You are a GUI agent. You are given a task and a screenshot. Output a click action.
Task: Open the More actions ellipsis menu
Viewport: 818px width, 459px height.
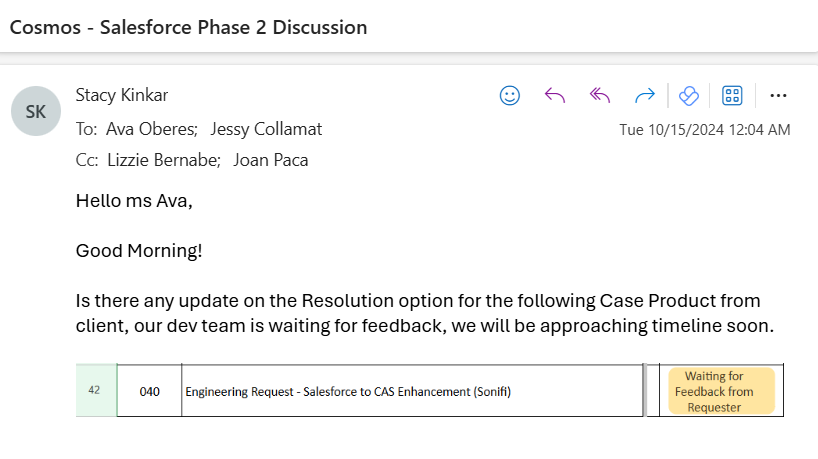click(778, 96)
